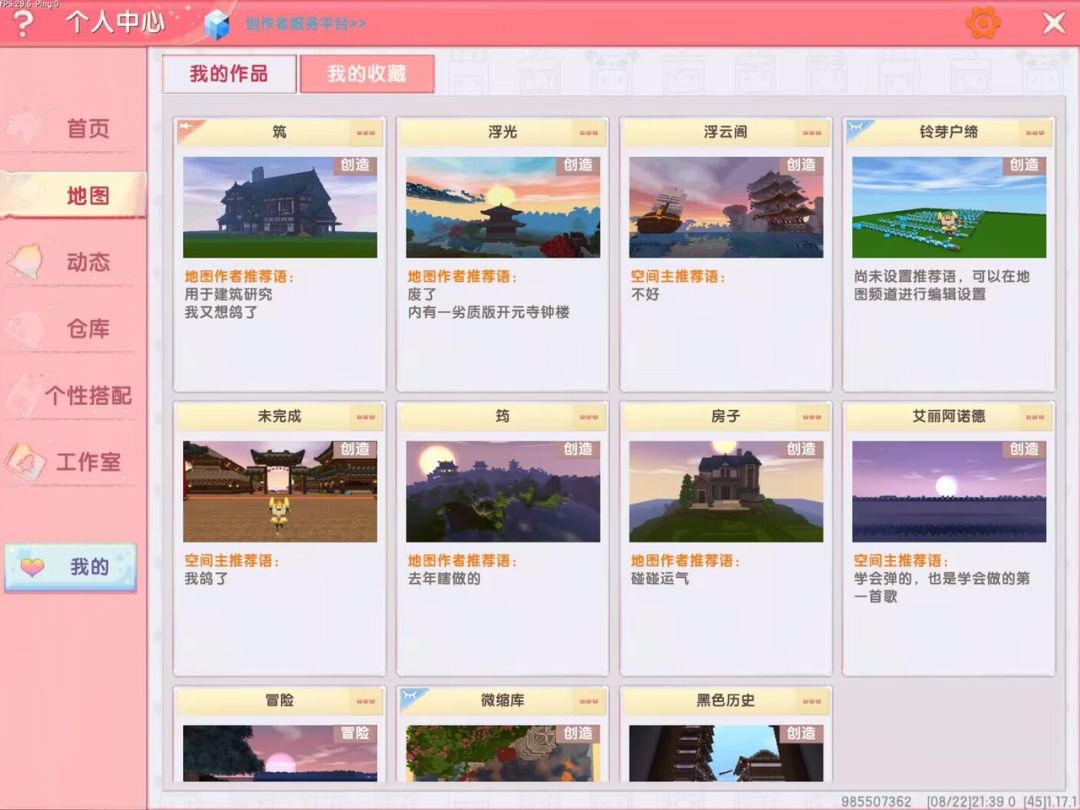Click the 艾丽阿诺德 map title
Image resolution: width=1080 pixels, height=810 pixels.
click(x=948, y=416)
